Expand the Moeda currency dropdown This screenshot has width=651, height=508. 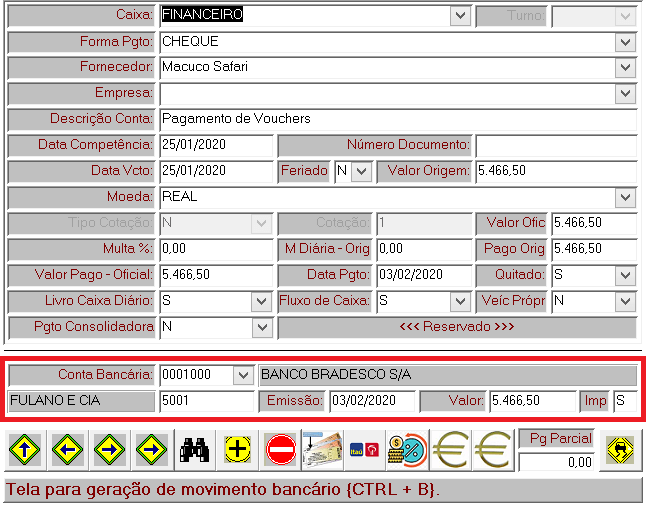click(x=626, y=197)
